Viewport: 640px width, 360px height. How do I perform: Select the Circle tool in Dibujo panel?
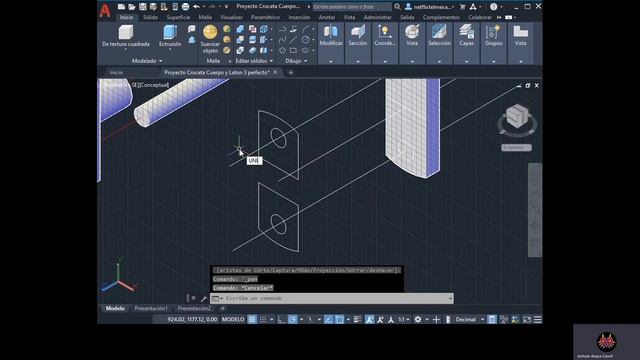click(x=305, y=40)
